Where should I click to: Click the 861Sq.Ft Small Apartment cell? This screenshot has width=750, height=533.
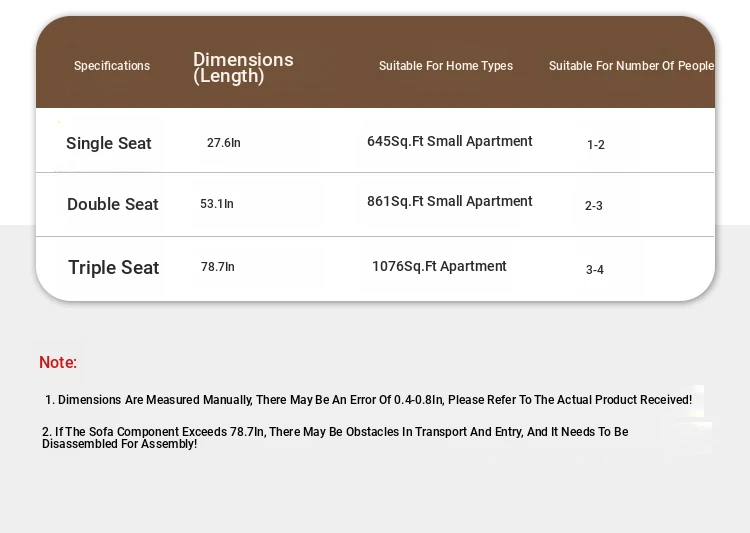[450, 201]
